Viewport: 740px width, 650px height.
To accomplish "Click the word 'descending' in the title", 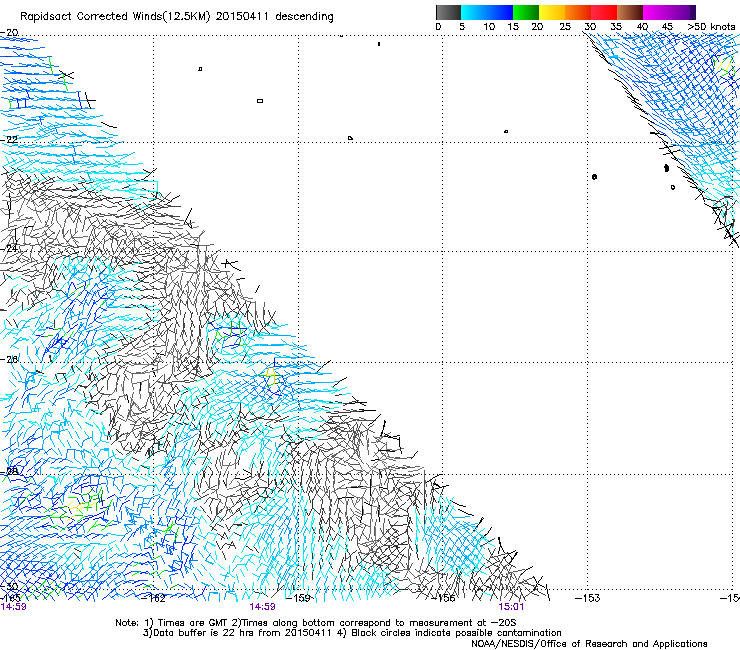I will click(x=304, y=17).
